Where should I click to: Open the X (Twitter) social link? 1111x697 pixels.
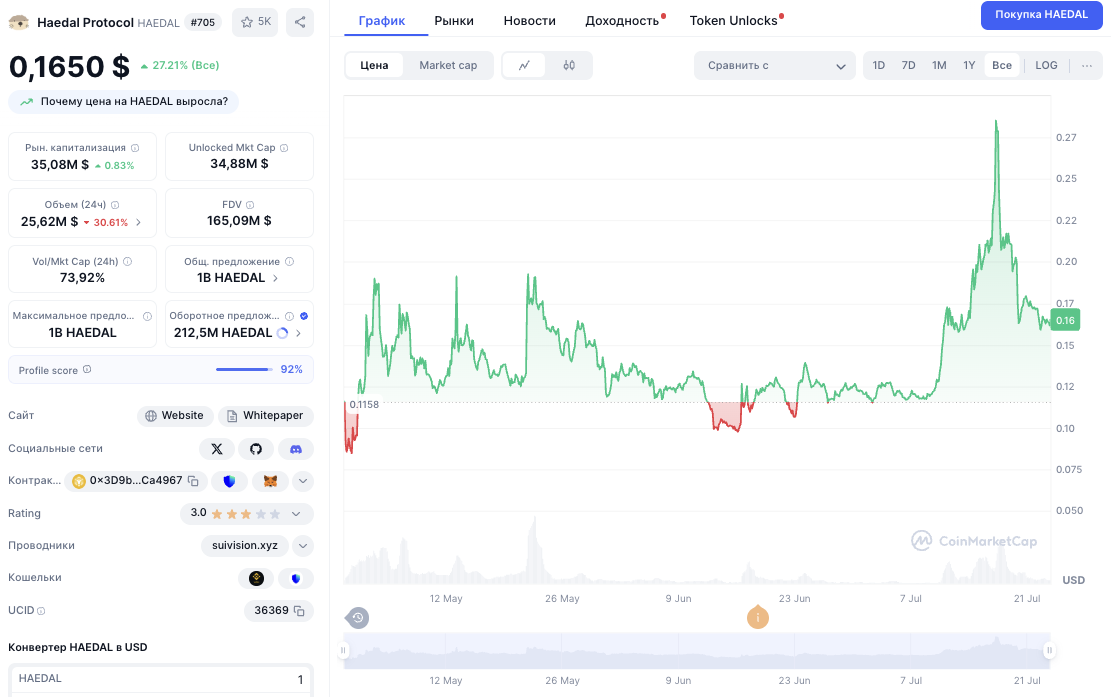[x=217, y=449]
